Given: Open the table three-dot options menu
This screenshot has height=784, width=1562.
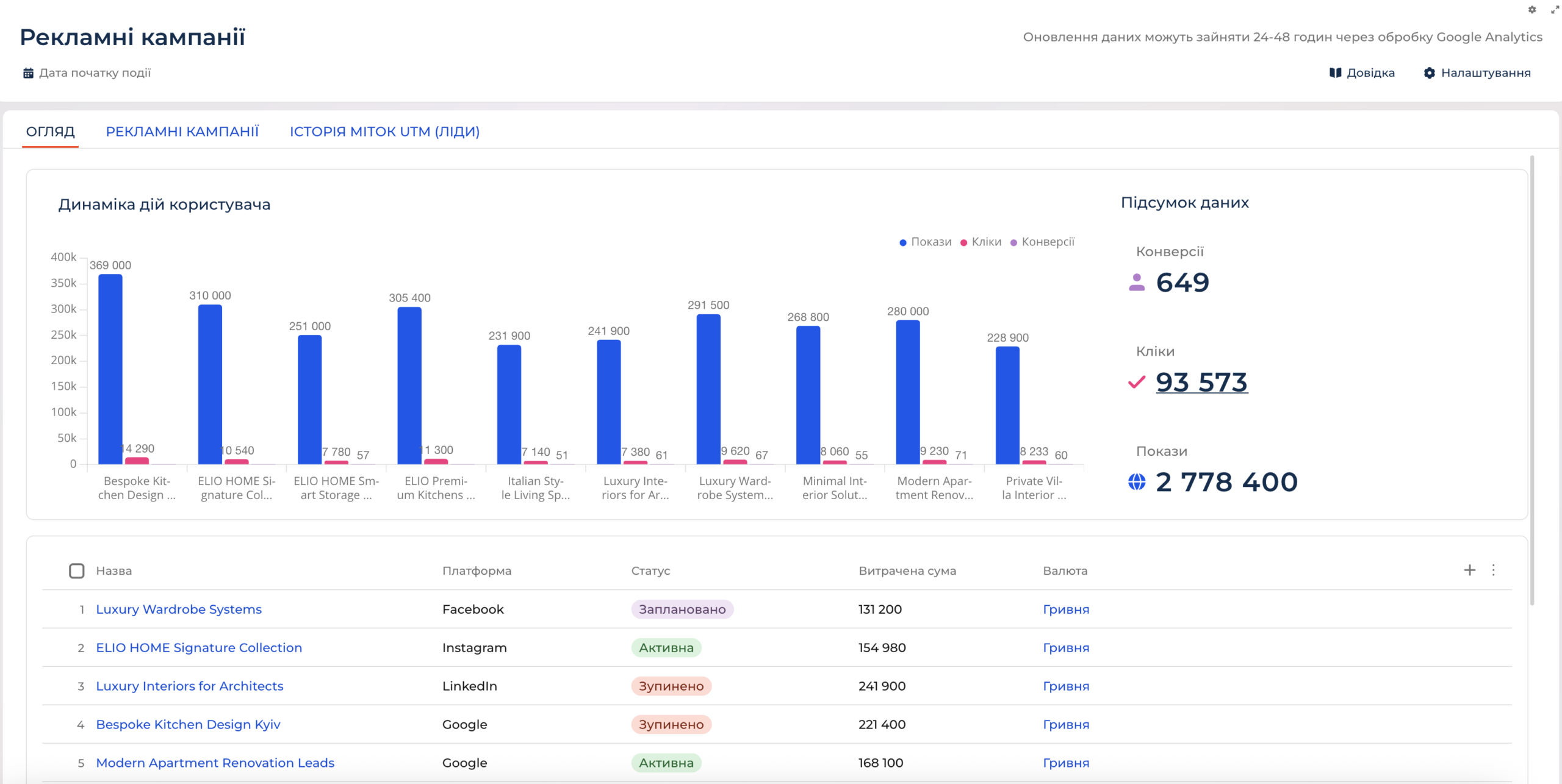Looking at the screenshot, I should pos(1493,570).
